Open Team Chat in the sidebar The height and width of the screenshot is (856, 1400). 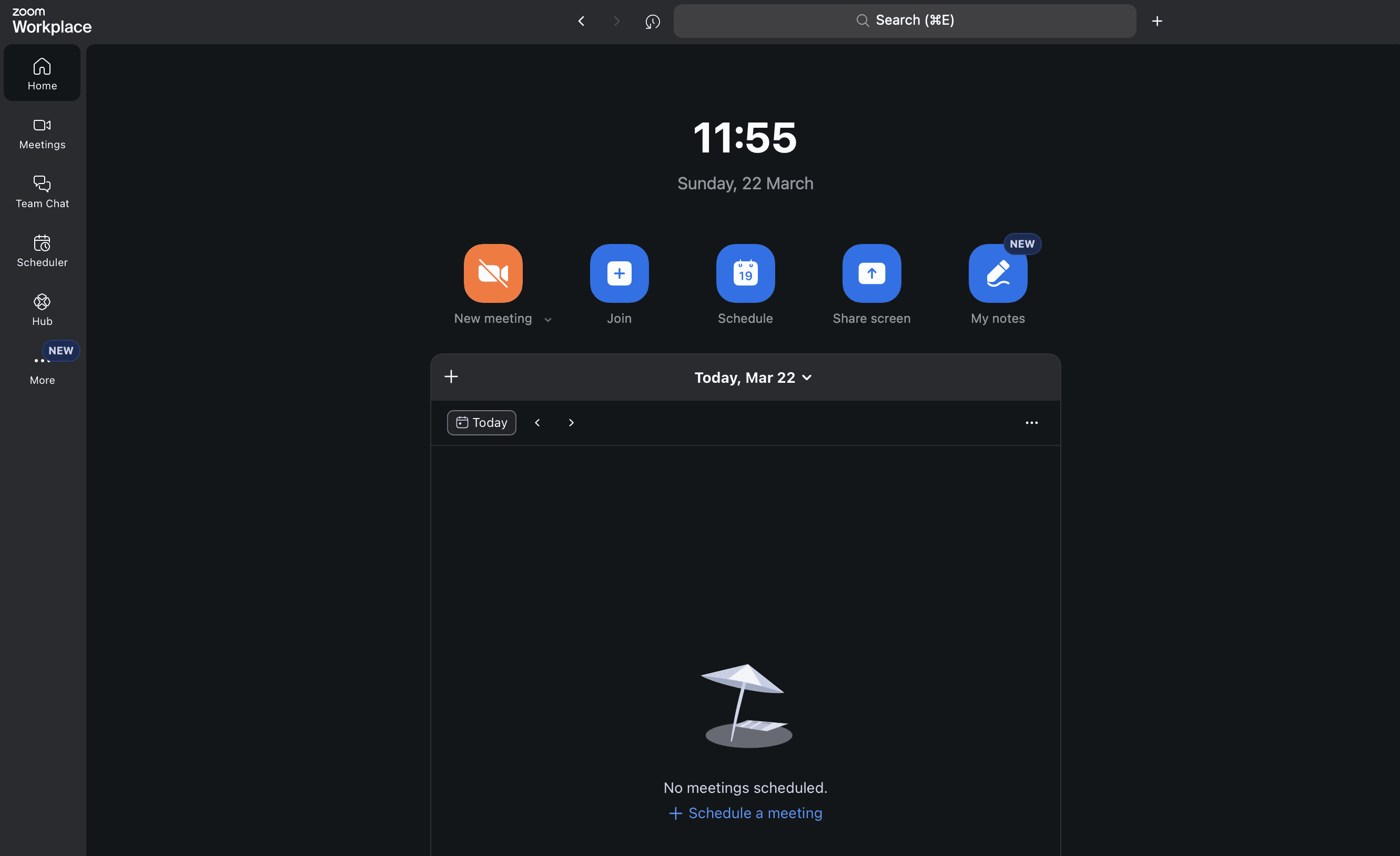42,192
